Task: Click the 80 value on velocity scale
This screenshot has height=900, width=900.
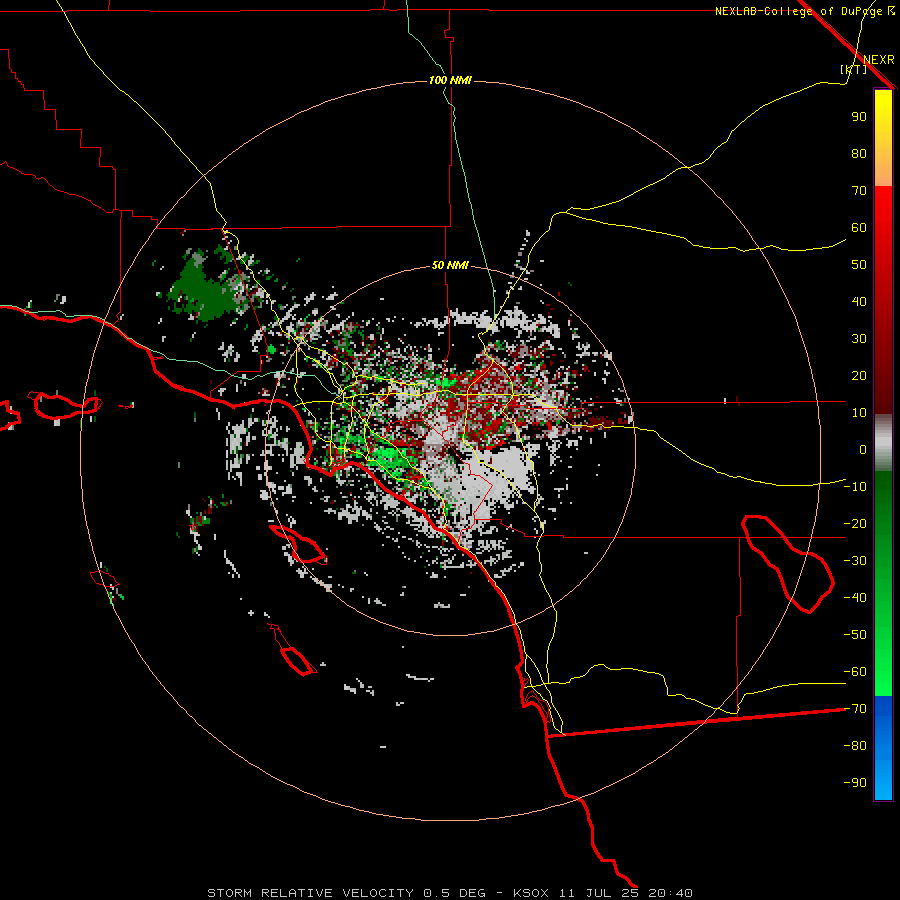Action: coord(859,154)
